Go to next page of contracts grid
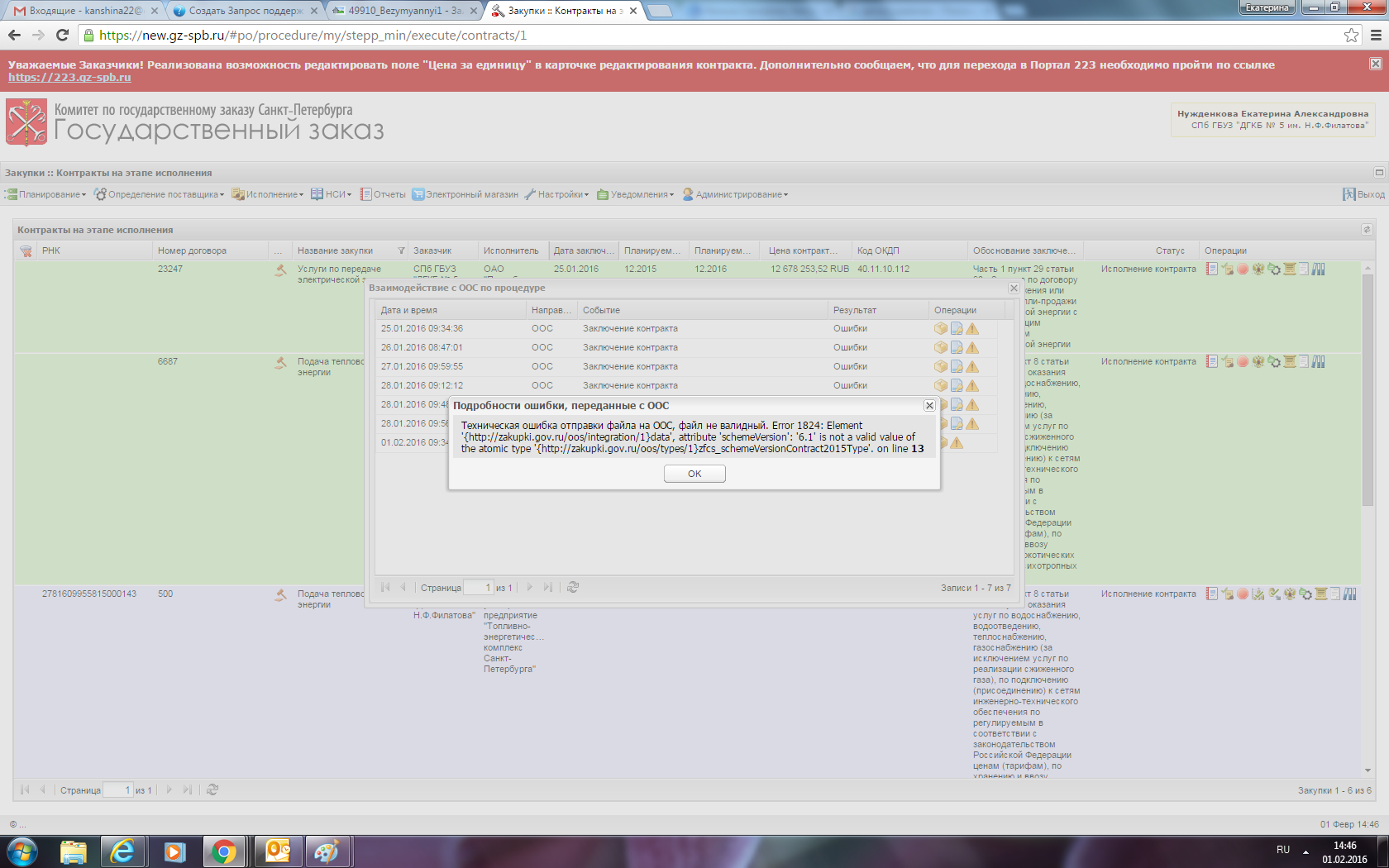This screenshot has height=868, width=1389. click(169, 789)
